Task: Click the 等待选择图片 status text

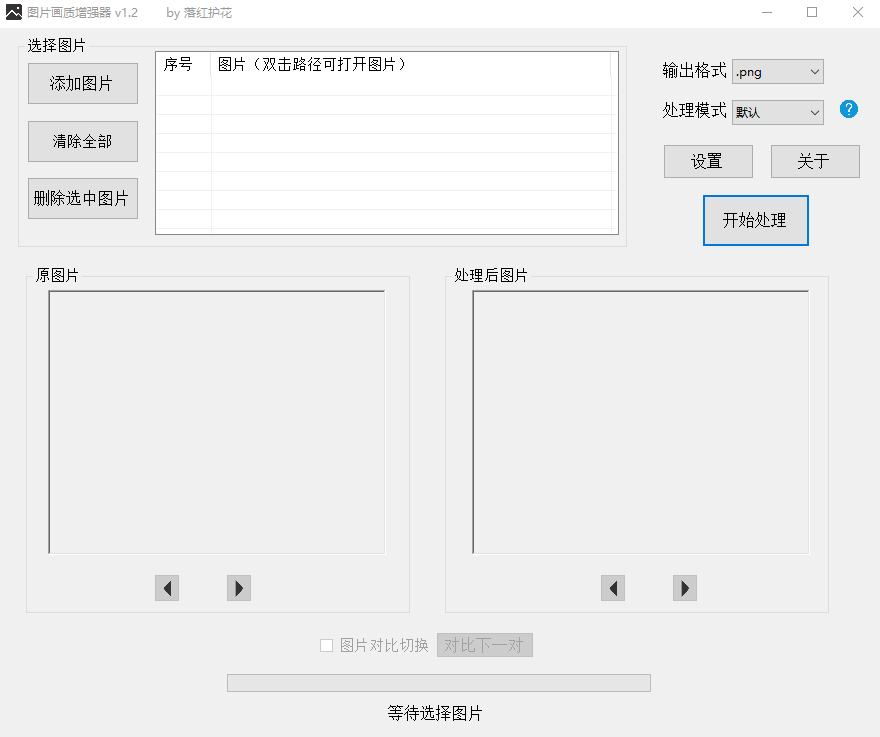Action: pos(435,713)
